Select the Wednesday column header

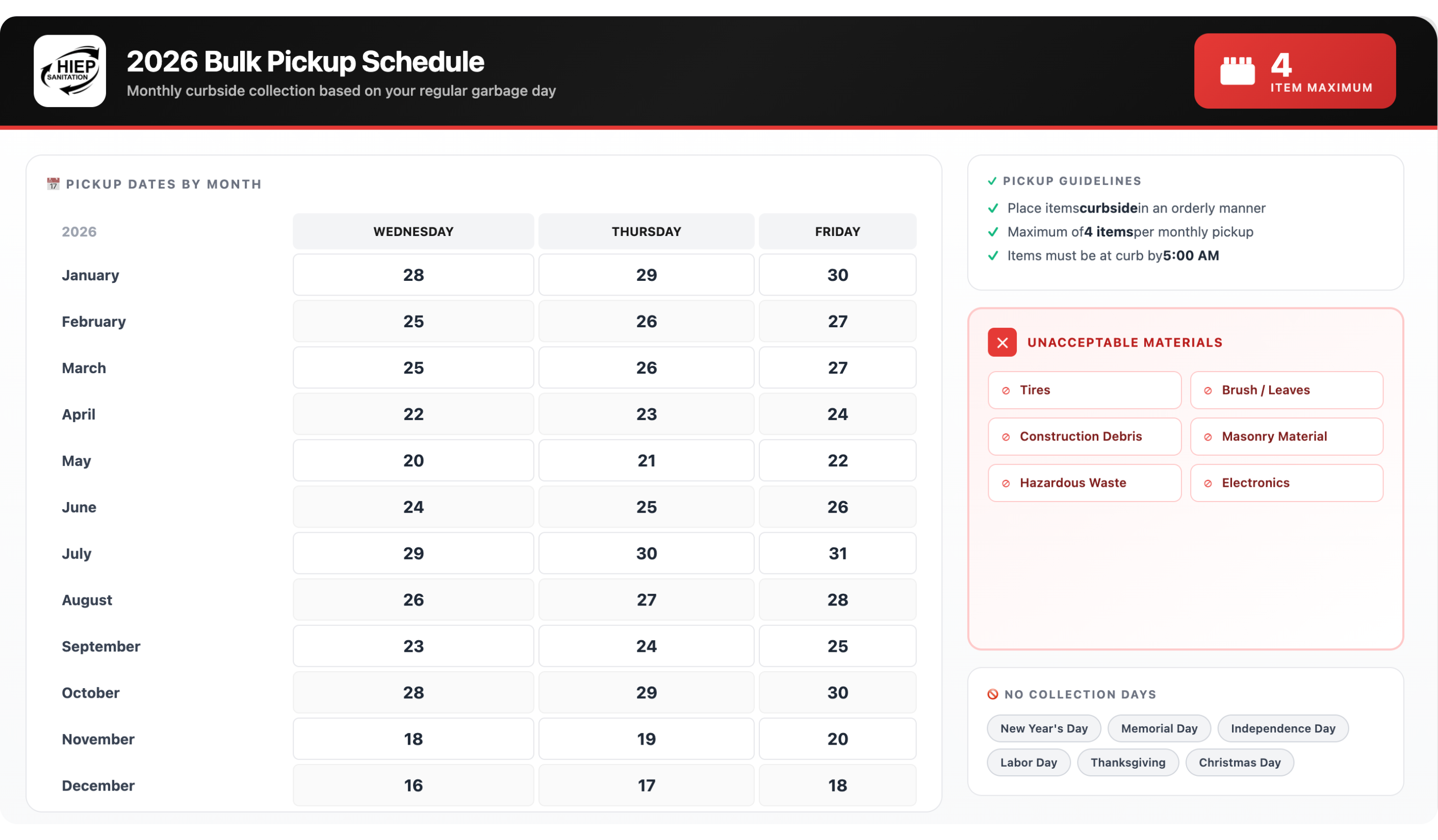(x=413, y=231)
